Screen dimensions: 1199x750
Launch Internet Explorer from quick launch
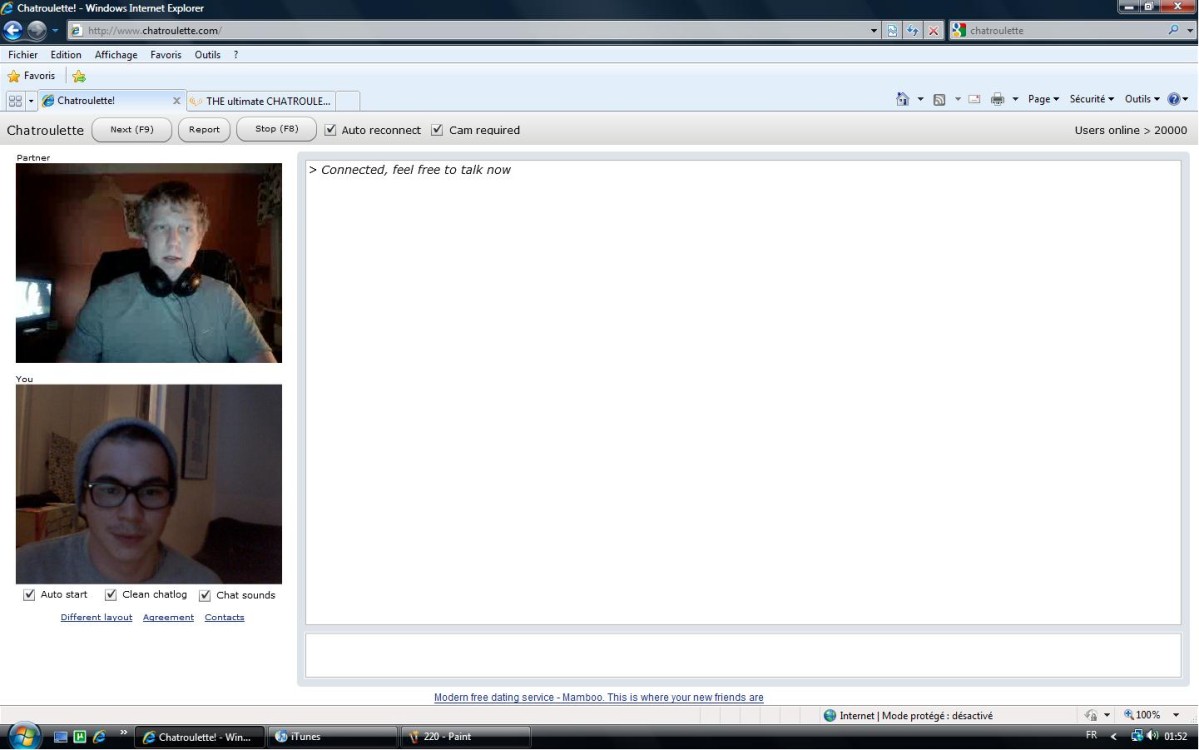pyautogui.click(x=99, y=737)
